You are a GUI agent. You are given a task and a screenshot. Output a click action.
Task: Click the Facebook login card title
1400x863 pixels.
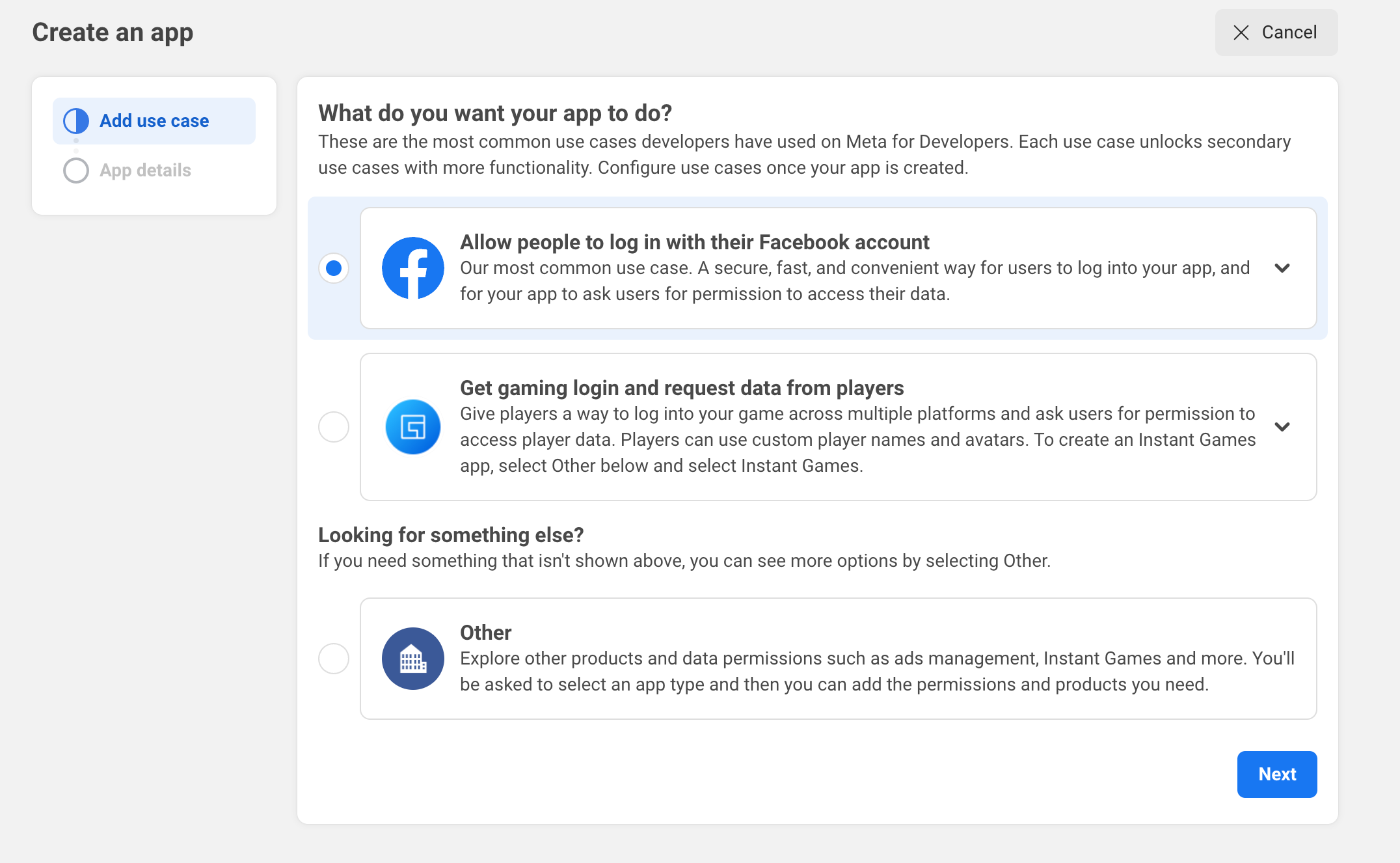coord(694,242)
